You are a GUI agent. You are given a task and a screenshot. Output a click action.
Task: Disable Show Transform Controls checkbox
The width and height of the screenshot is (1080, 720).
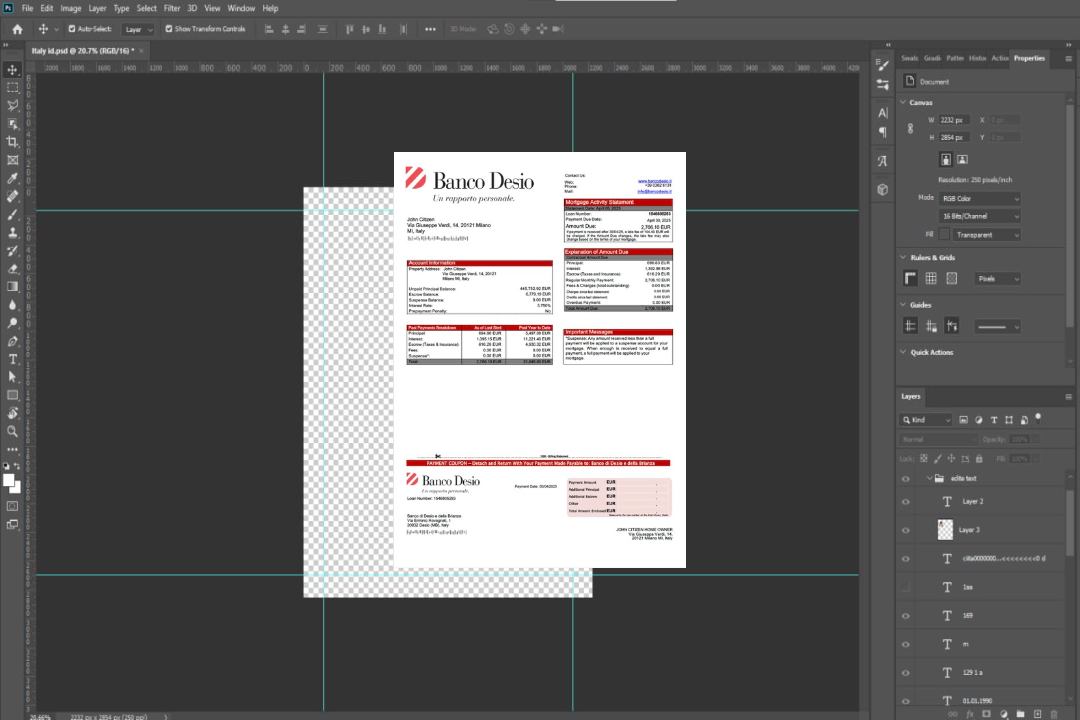pos(168,29)
